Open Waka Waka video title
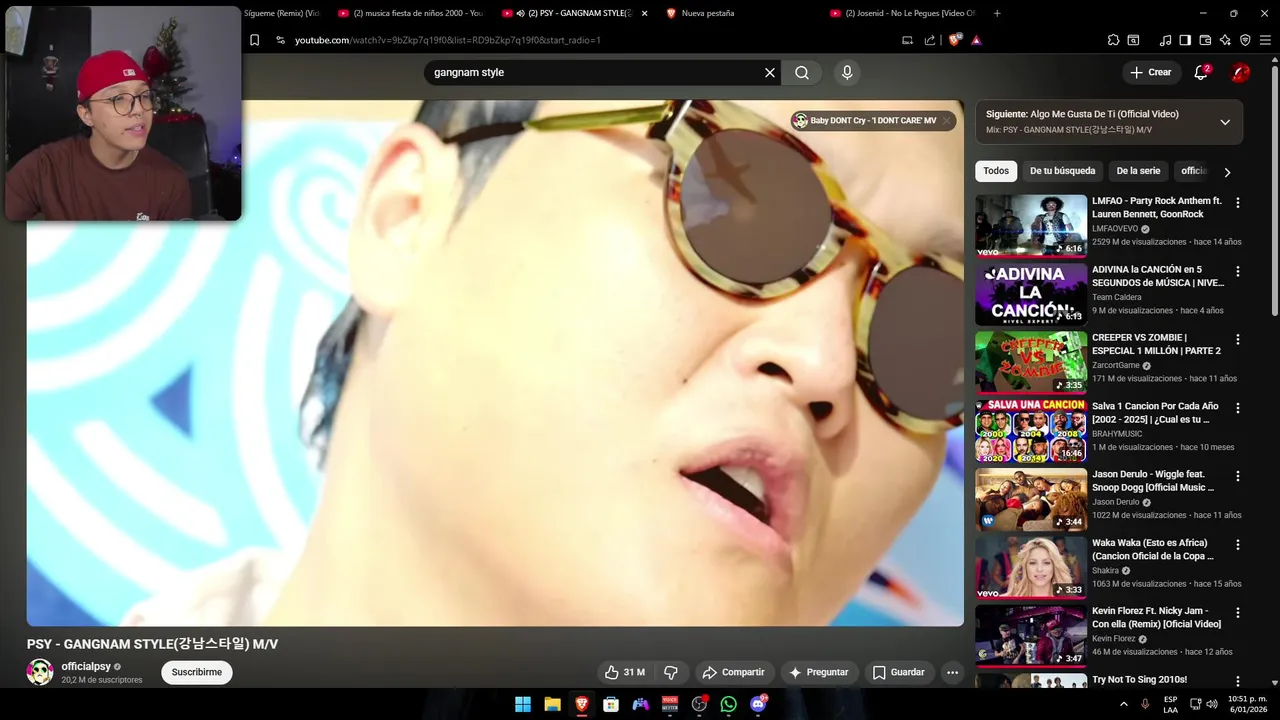This screenshot has width=1280, height=720. pos(1152,549)
